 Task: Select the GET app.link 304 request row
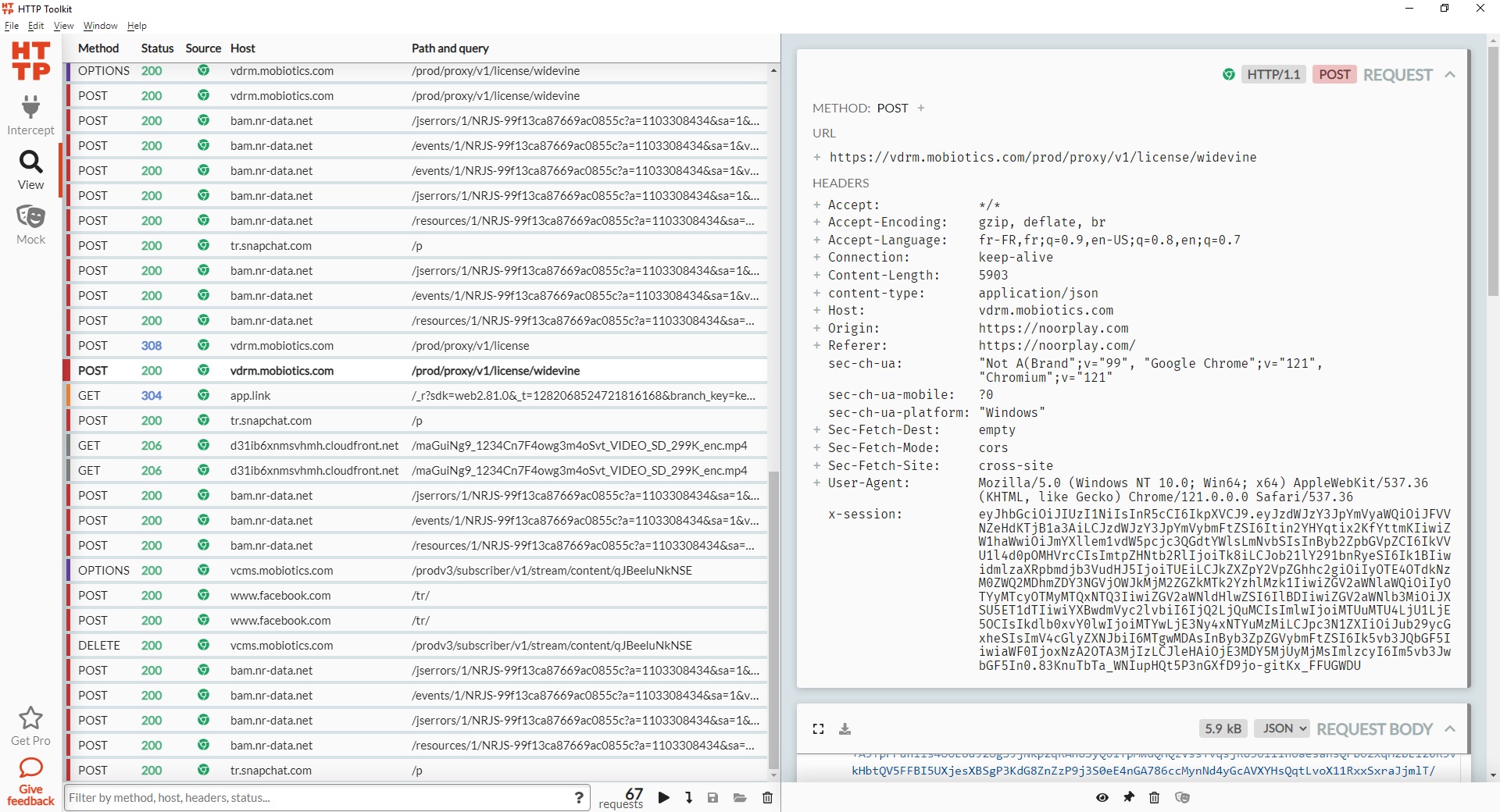(416, 395)
